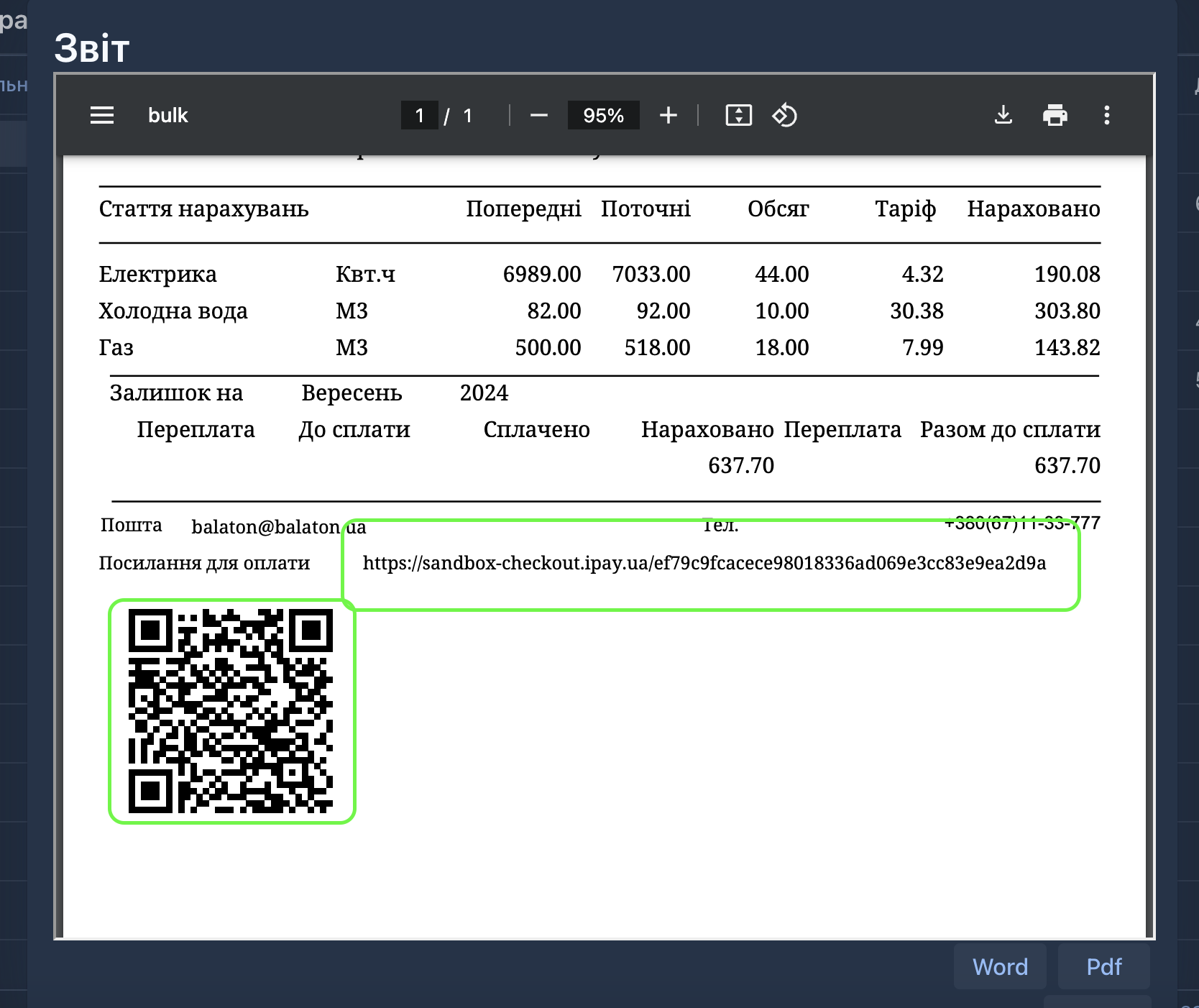
Task: Open the sandbox-checkout.ipay.ua payment link
Action: [x=704, y=563]
